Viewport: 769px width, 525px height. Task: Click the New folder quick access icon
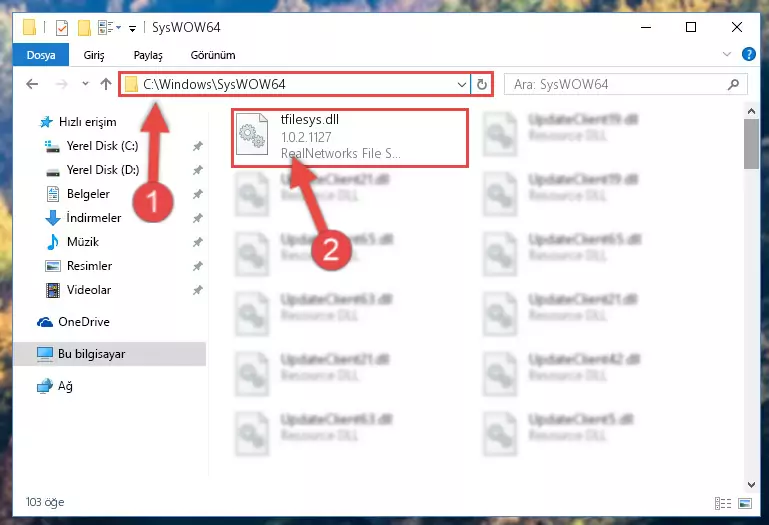pyautogui.click(x=84, y=27)
